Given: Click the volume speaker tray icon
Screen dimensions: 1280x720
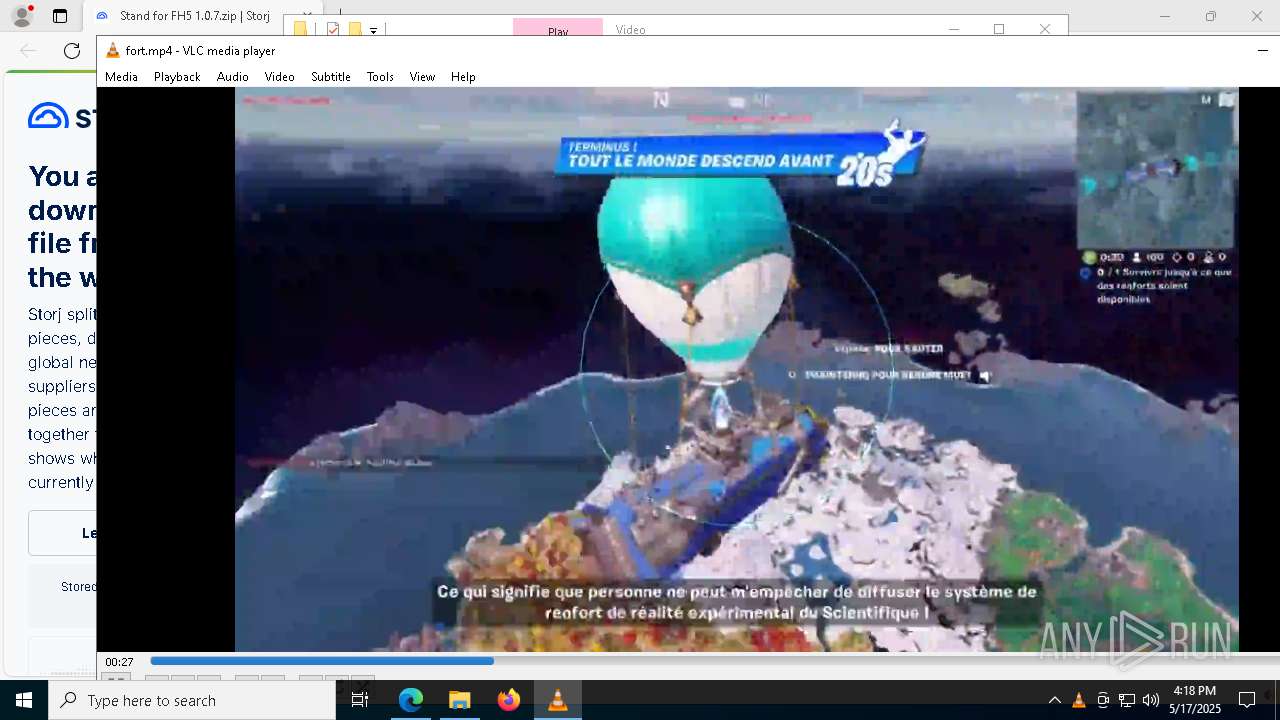Looking at the screenshot, I should [1151, 700].
